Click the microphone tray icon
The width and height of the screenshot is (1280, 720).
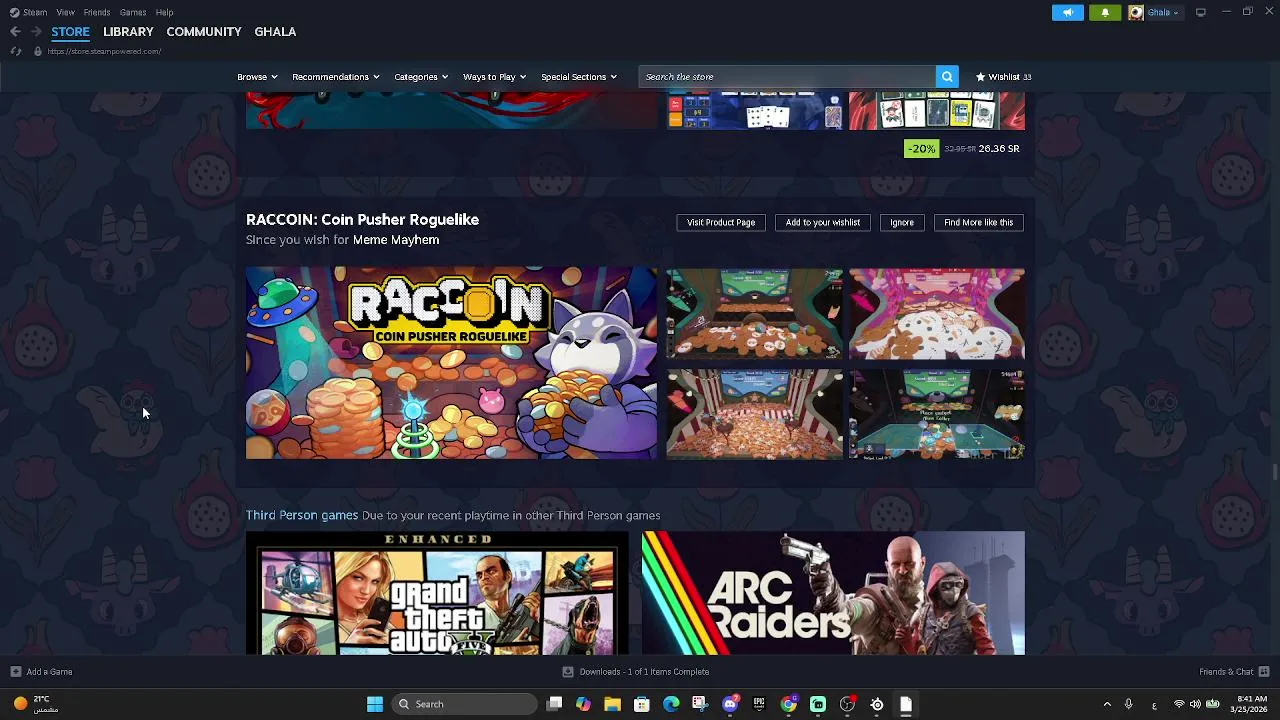point(1129,704)
